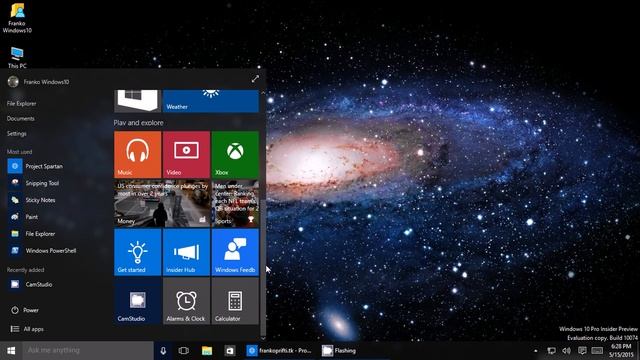Launch the Xbox tile
The image size is (640, 360).
[x=235, y=154]
